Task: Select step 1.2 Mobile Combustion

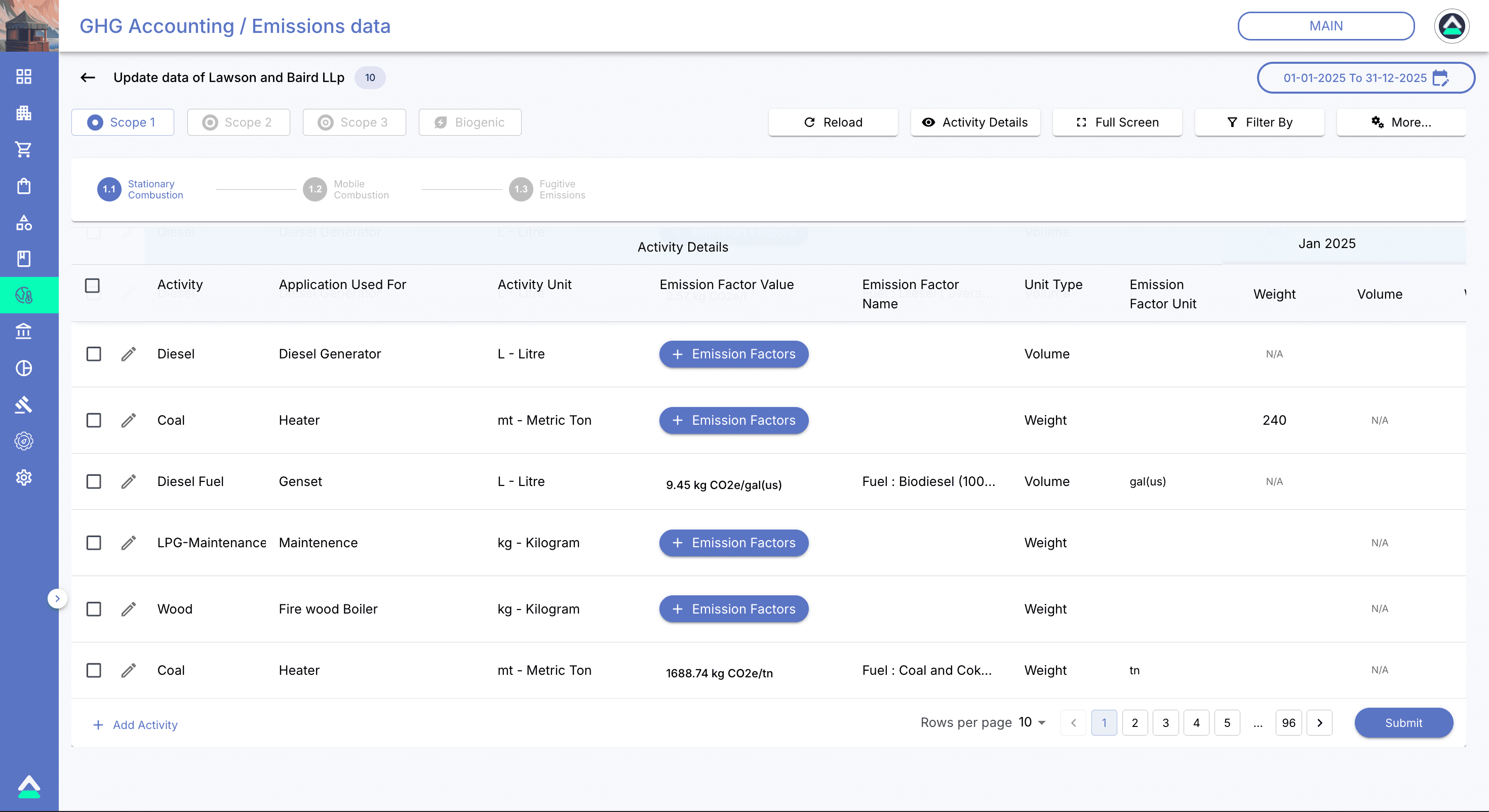Action: click(346, 189)
